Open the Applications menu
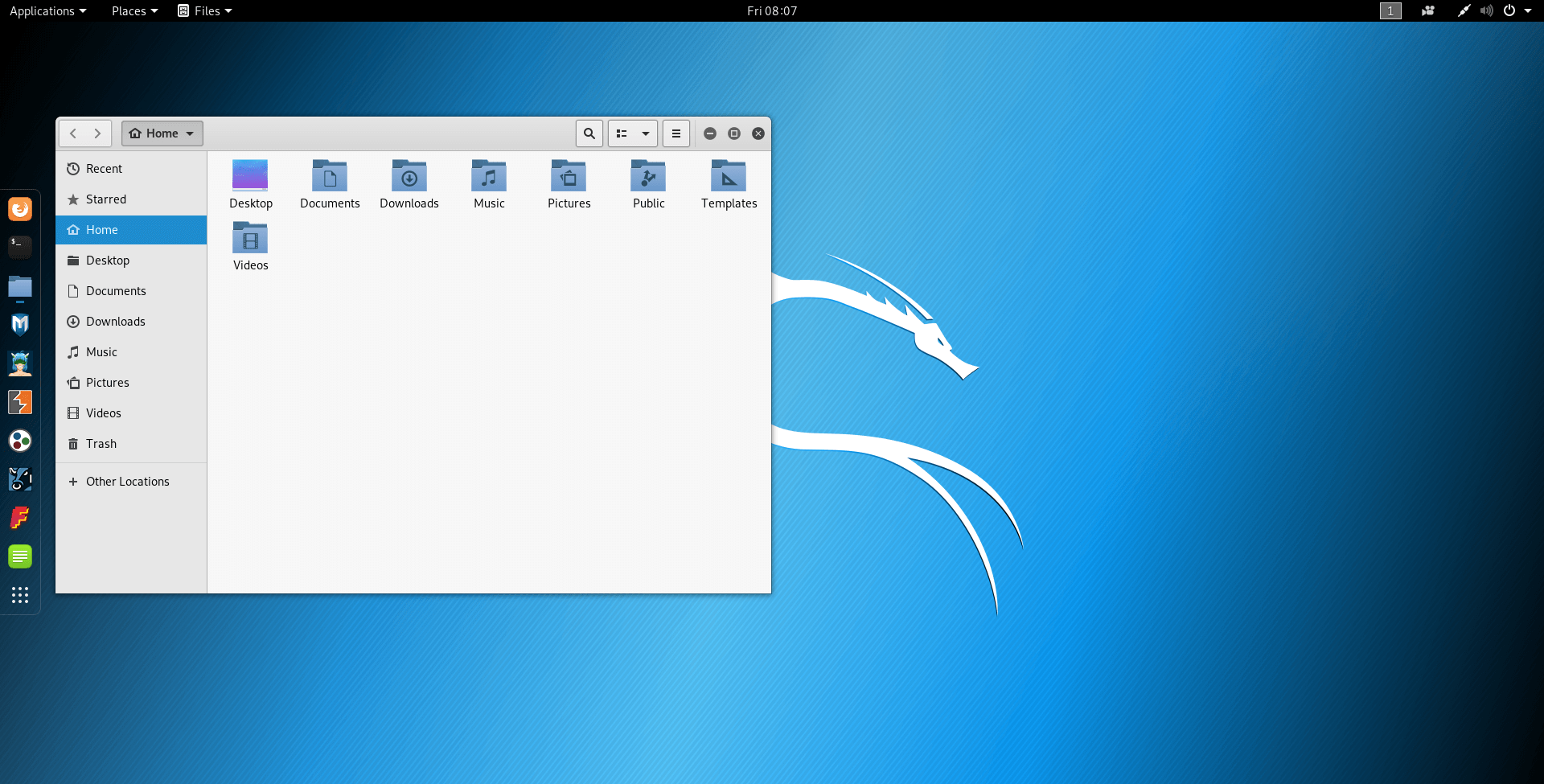 click(x=47, y=10)
